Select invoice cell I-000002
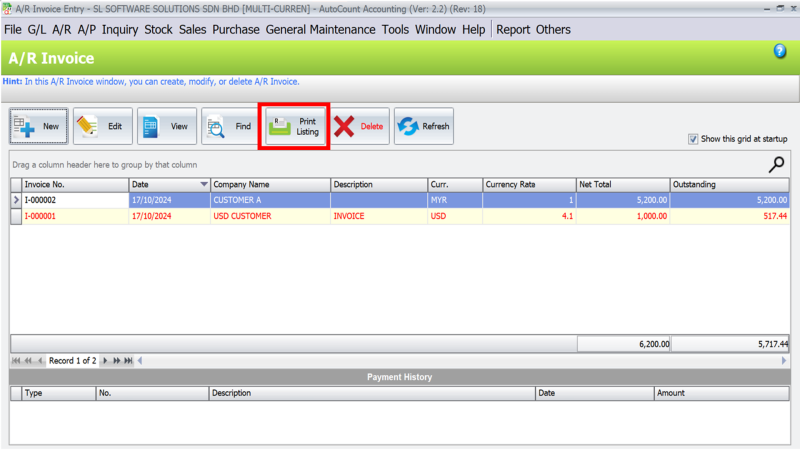The width and height of the screenshot is (800, 450). (x=75, y=200)
